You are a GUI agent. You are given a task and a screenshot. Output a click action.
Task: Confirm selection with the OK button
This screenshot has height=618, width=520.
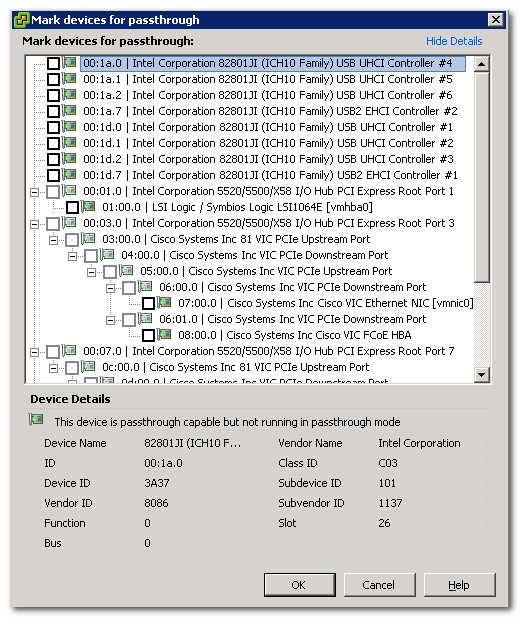click(300, 584)
